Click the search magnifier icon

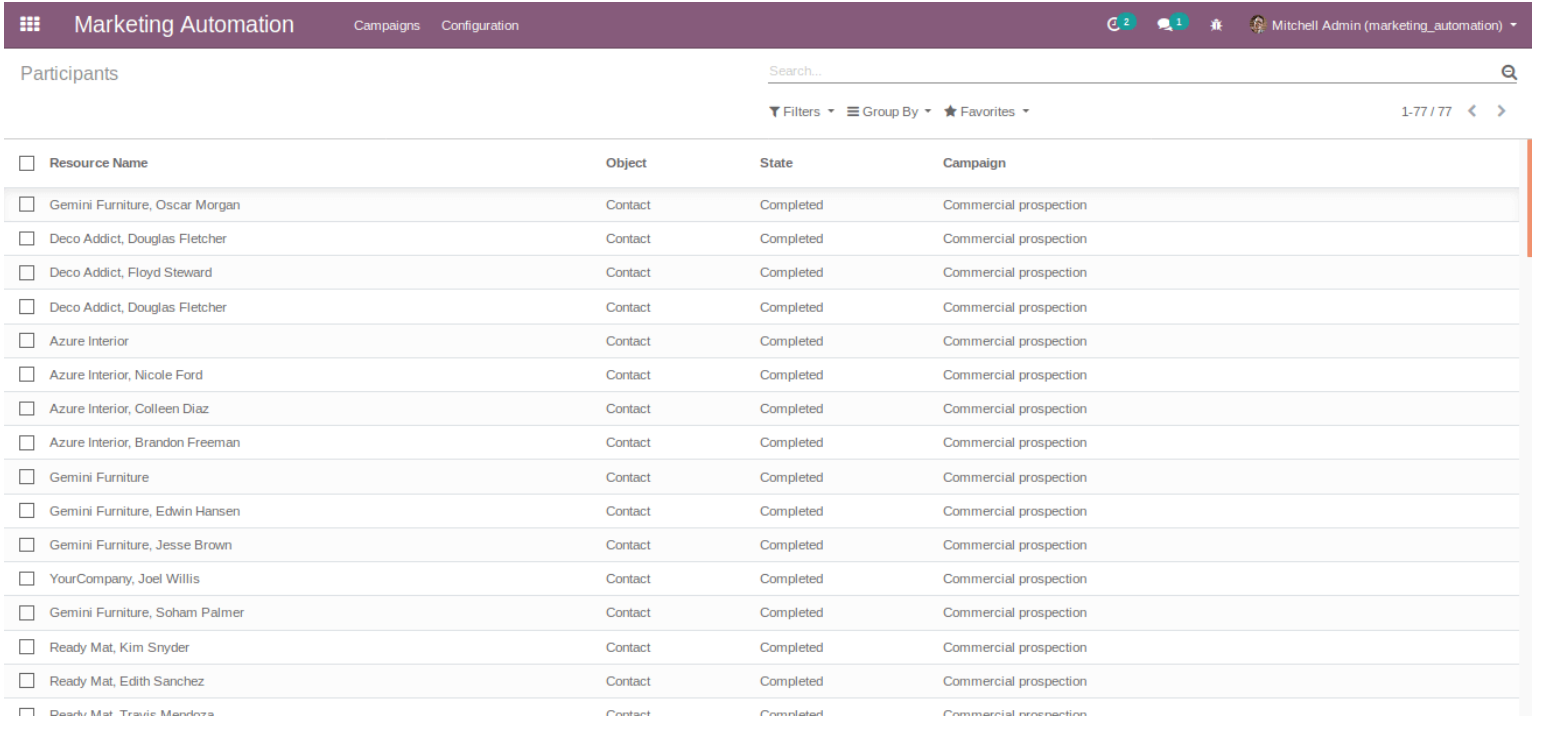click(x=1509, y=72)
